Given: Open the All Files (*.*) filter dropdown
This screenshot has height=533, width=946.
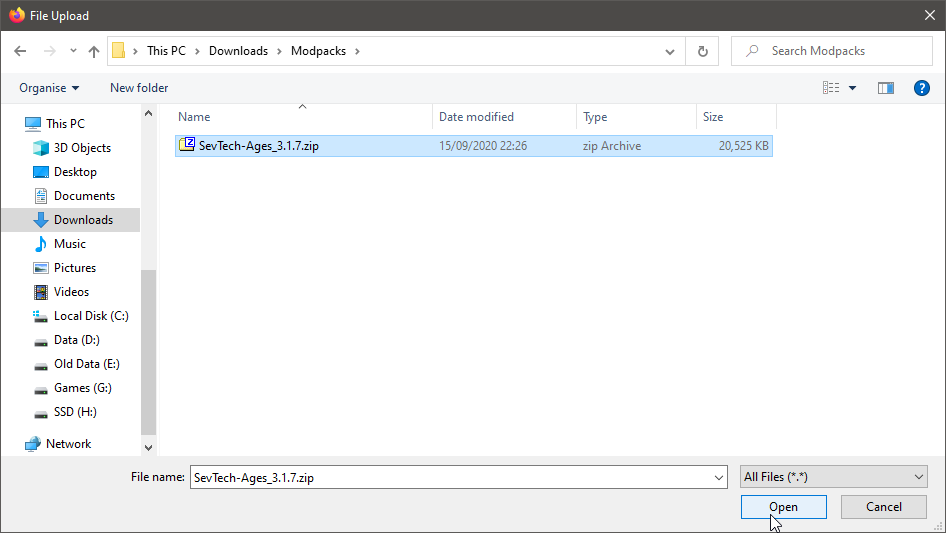Looking at the screenshot, I should click(834, 477).
